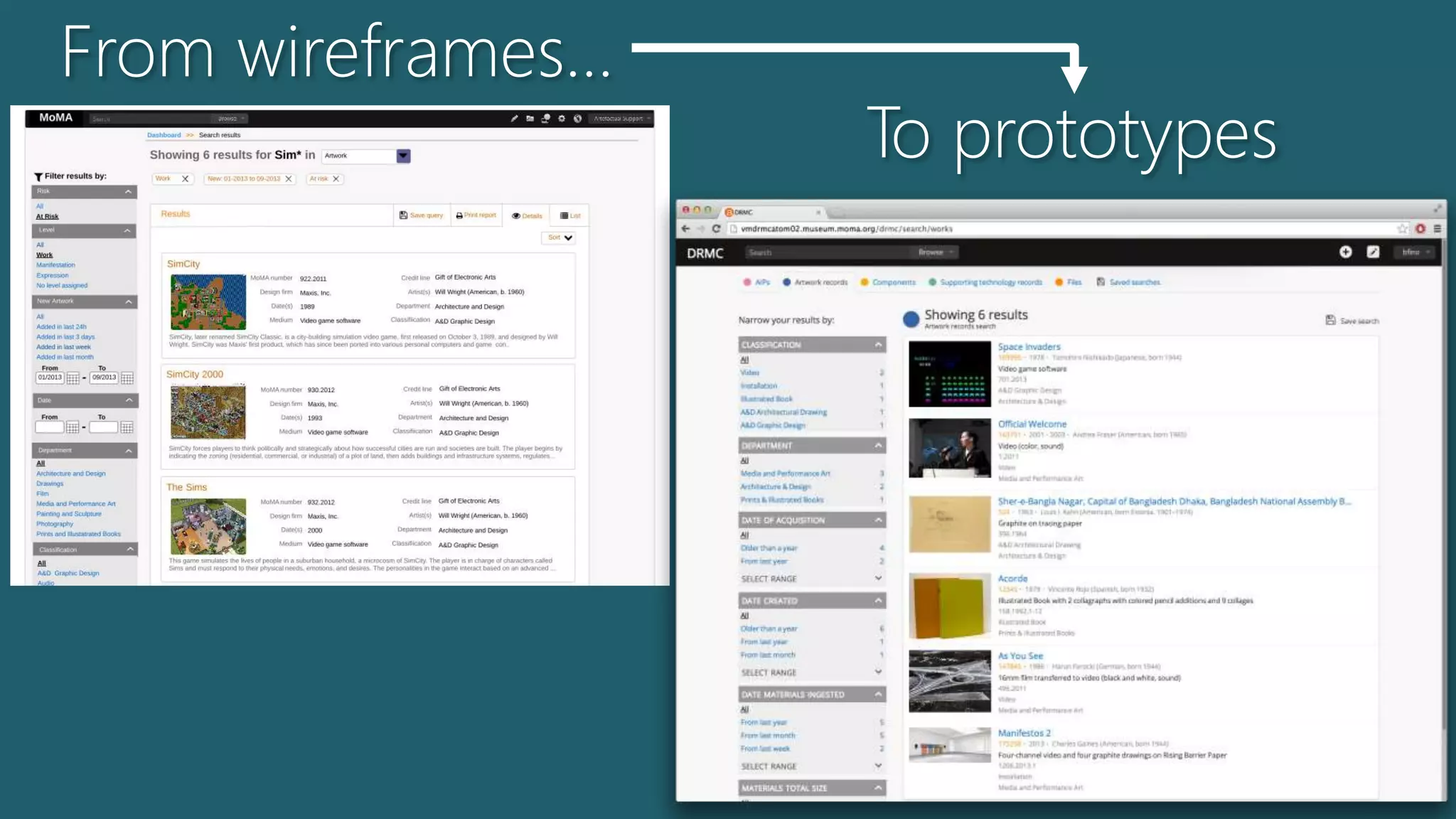Open the folder icon in MoMA header

530,119
